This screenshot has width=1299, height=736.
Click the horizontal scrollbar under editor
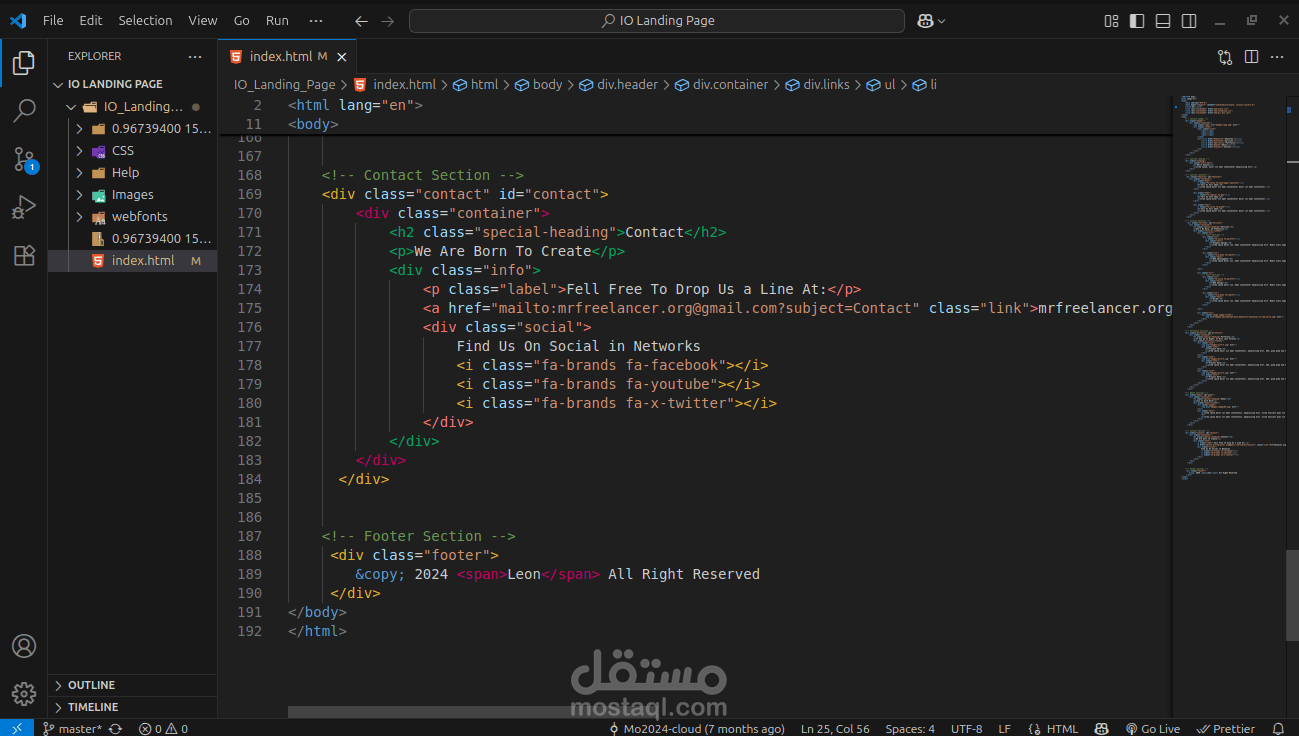(430, 712)
